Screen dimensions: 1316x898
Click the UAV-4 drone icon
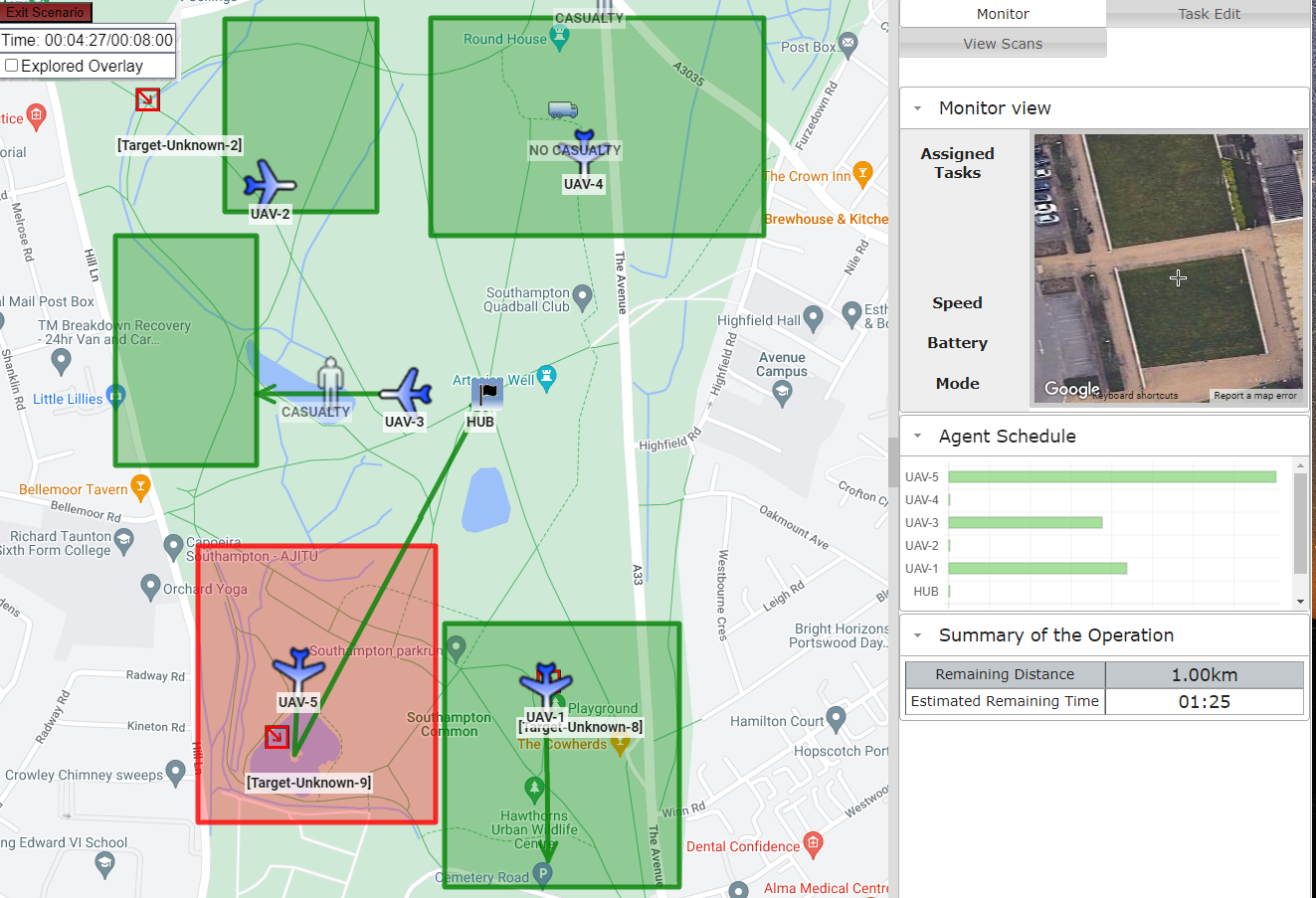tap(584, 150)
